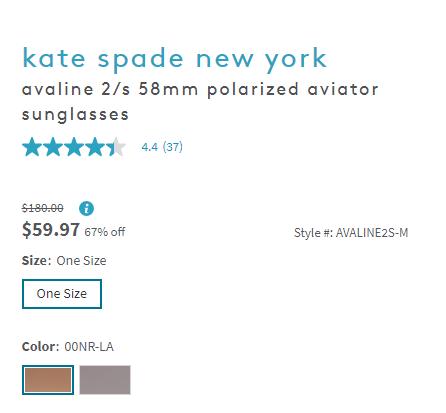Image resolution: width=446 pixels, height=413 pixels.
Task: Click the struck-through $180.00 price
Action: coord(43,208)
